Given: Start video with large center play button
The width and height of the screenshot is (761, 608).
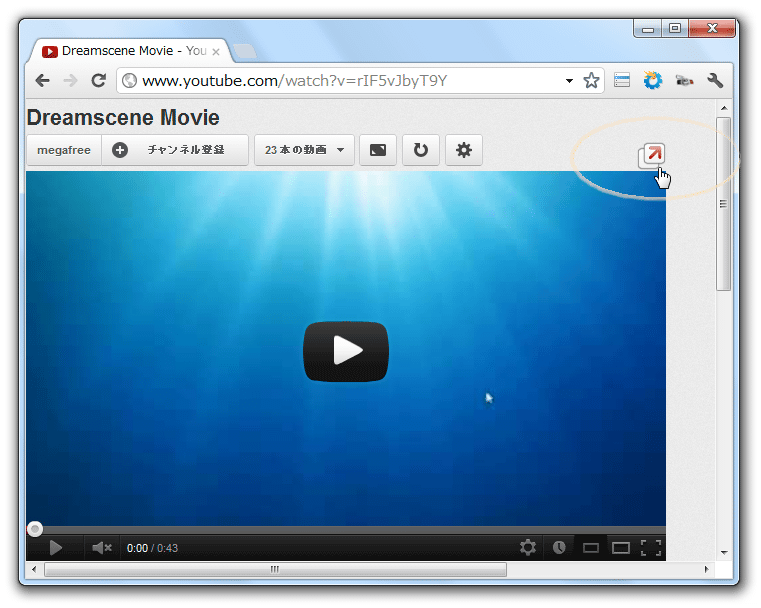Looking at the screenshot, I should pos(346,351).
